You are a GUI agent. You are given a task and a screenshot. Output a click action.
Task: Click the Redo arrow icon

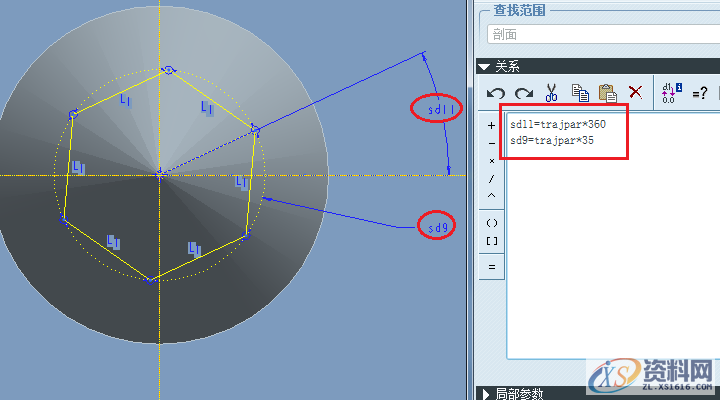click(x=523, y=93)
